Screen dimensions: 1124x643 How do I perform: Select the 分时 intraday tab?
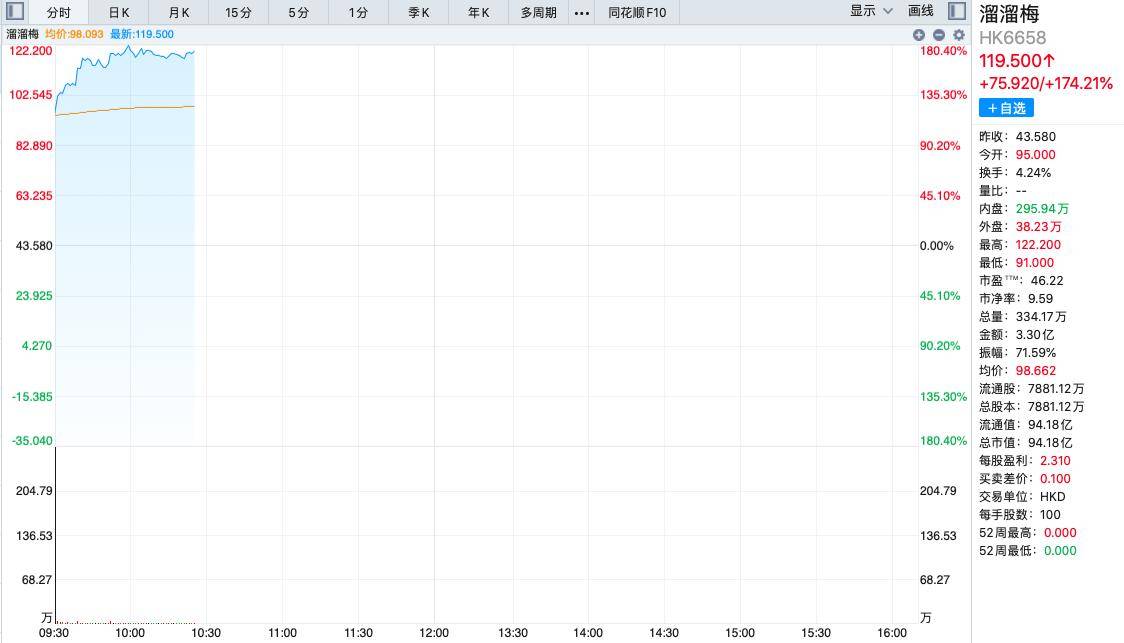[58, 13]
